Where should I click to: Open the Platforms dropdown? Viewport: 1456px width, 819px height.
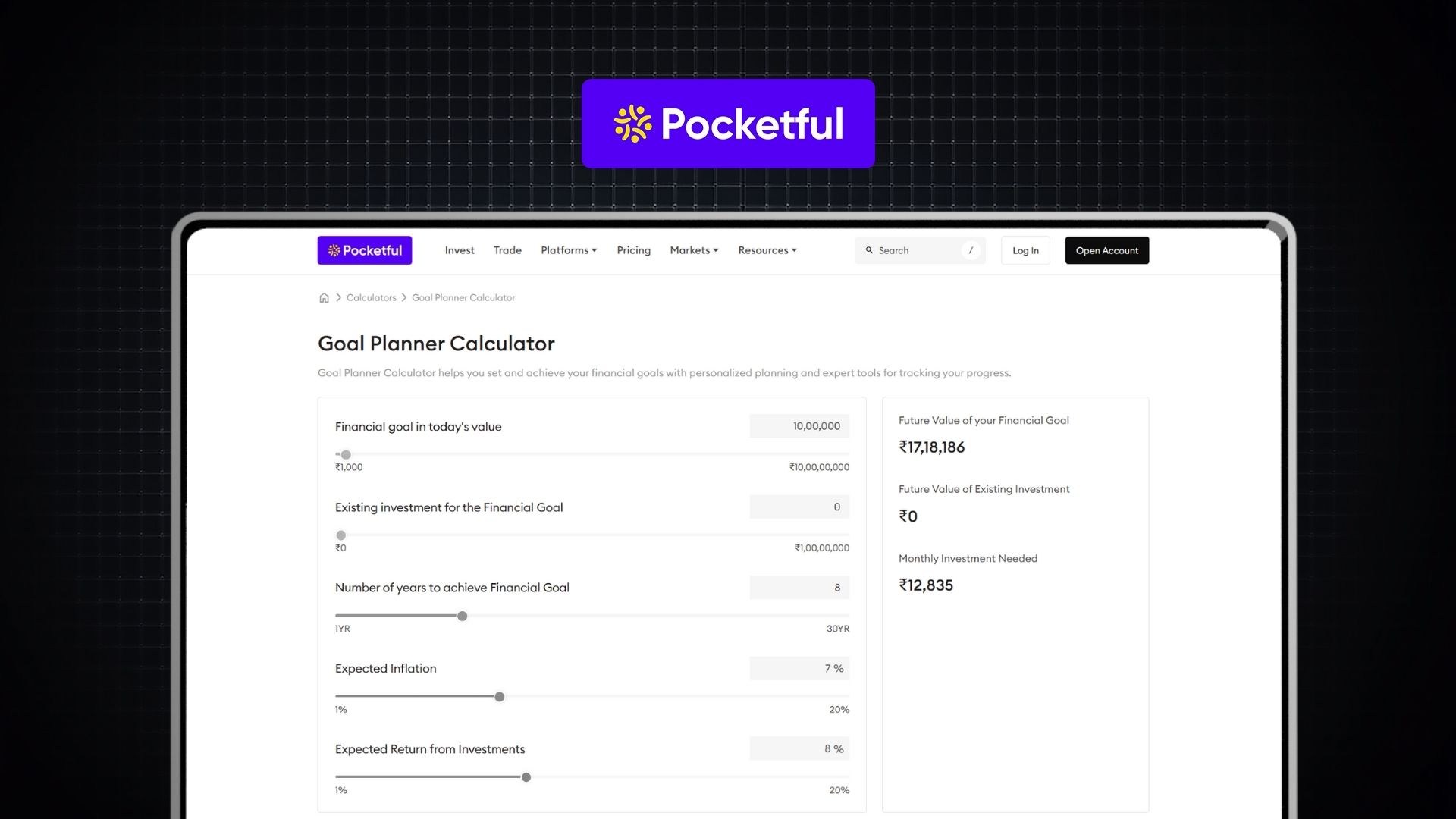pyautogui.click(x=569, y=250)
